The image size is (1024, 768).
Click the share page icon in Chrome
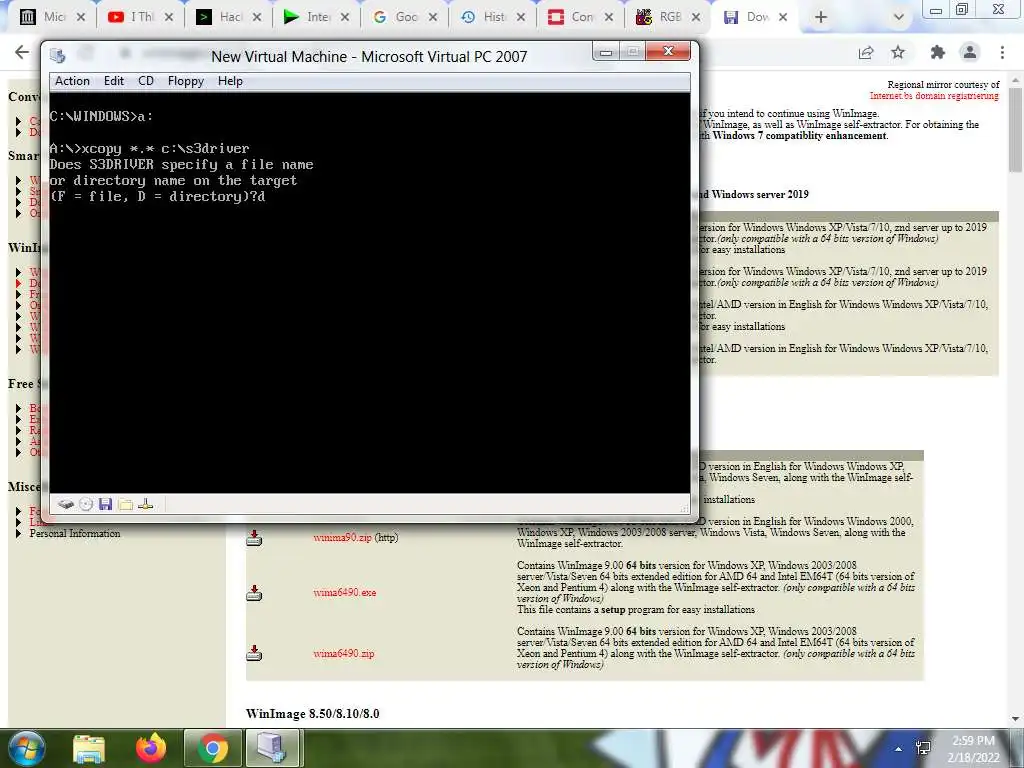click(x=866, y=52)
